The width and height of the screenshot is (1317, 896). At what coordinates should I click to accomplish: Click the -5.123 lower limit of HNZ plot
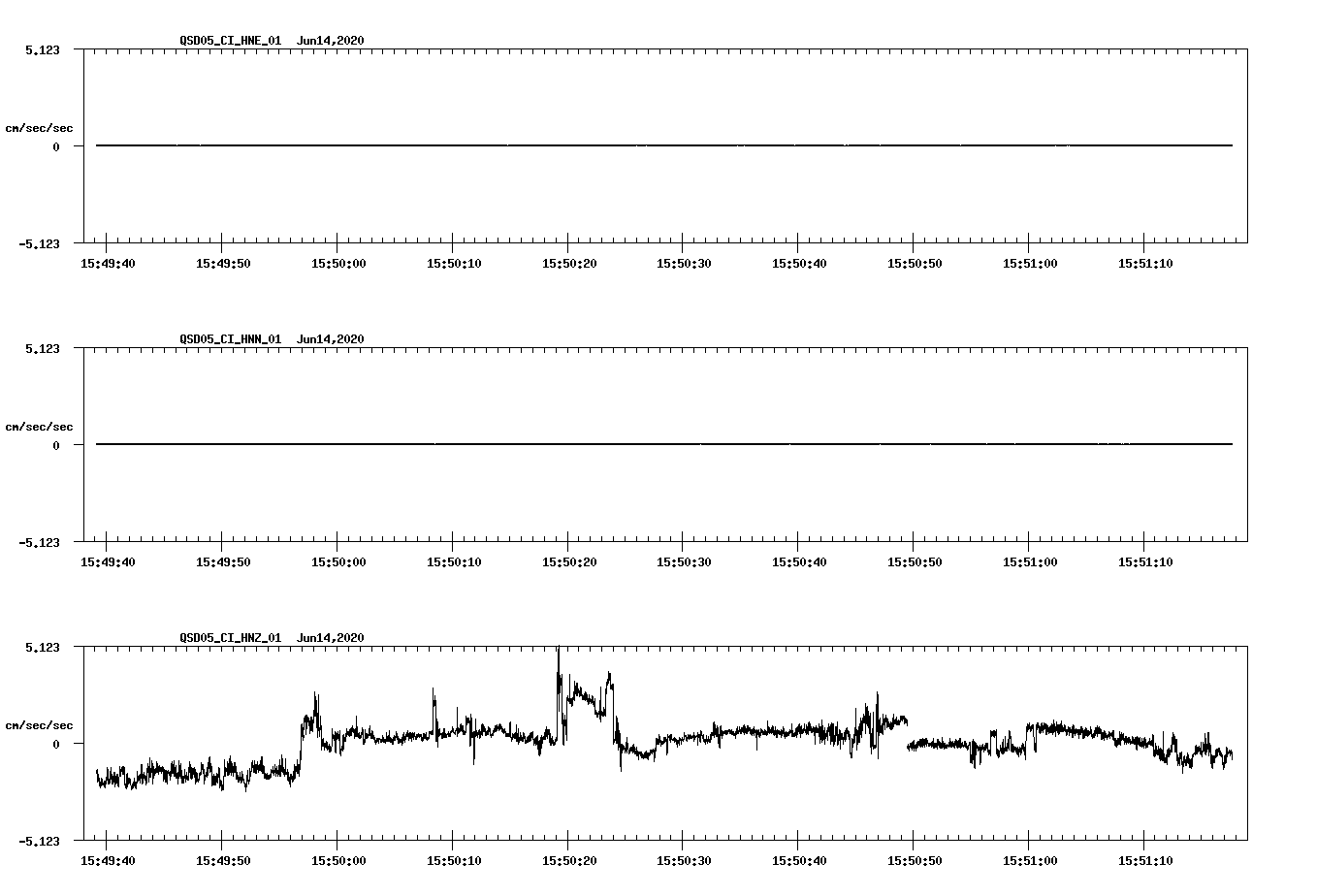tap(39, 841)
